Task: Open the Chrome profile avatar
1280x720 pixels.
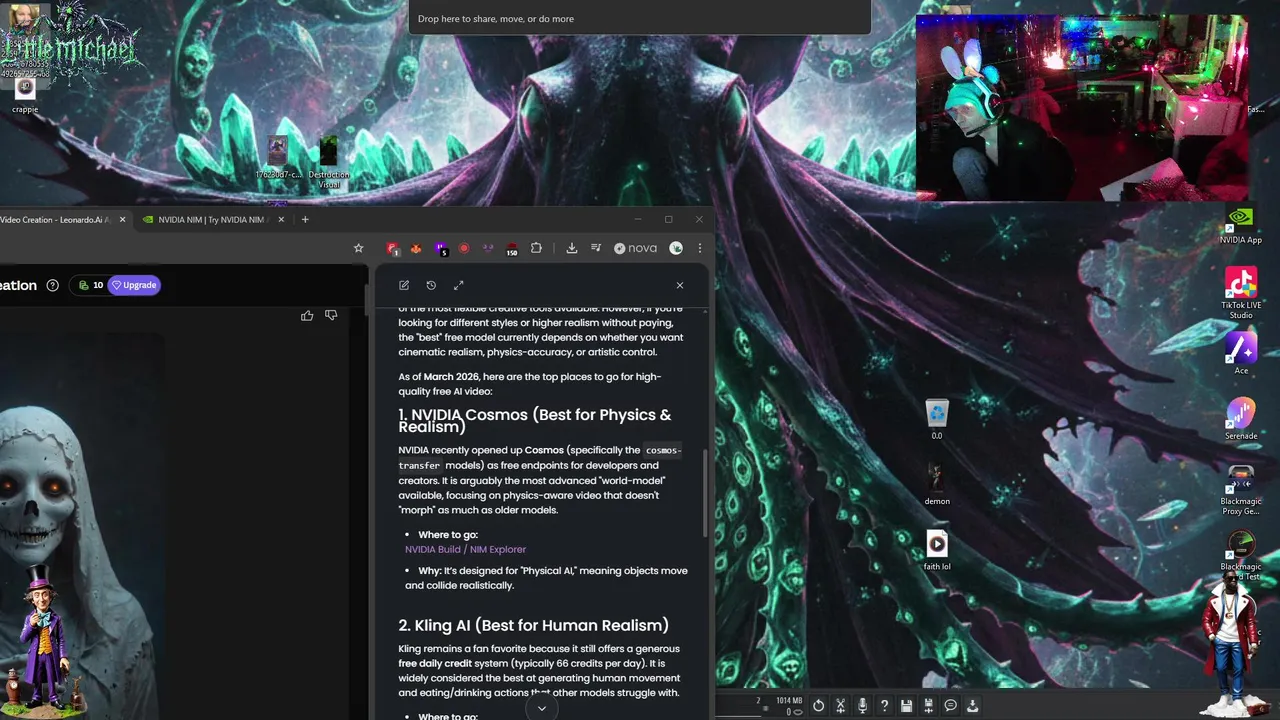Action: tap(676, 248)
